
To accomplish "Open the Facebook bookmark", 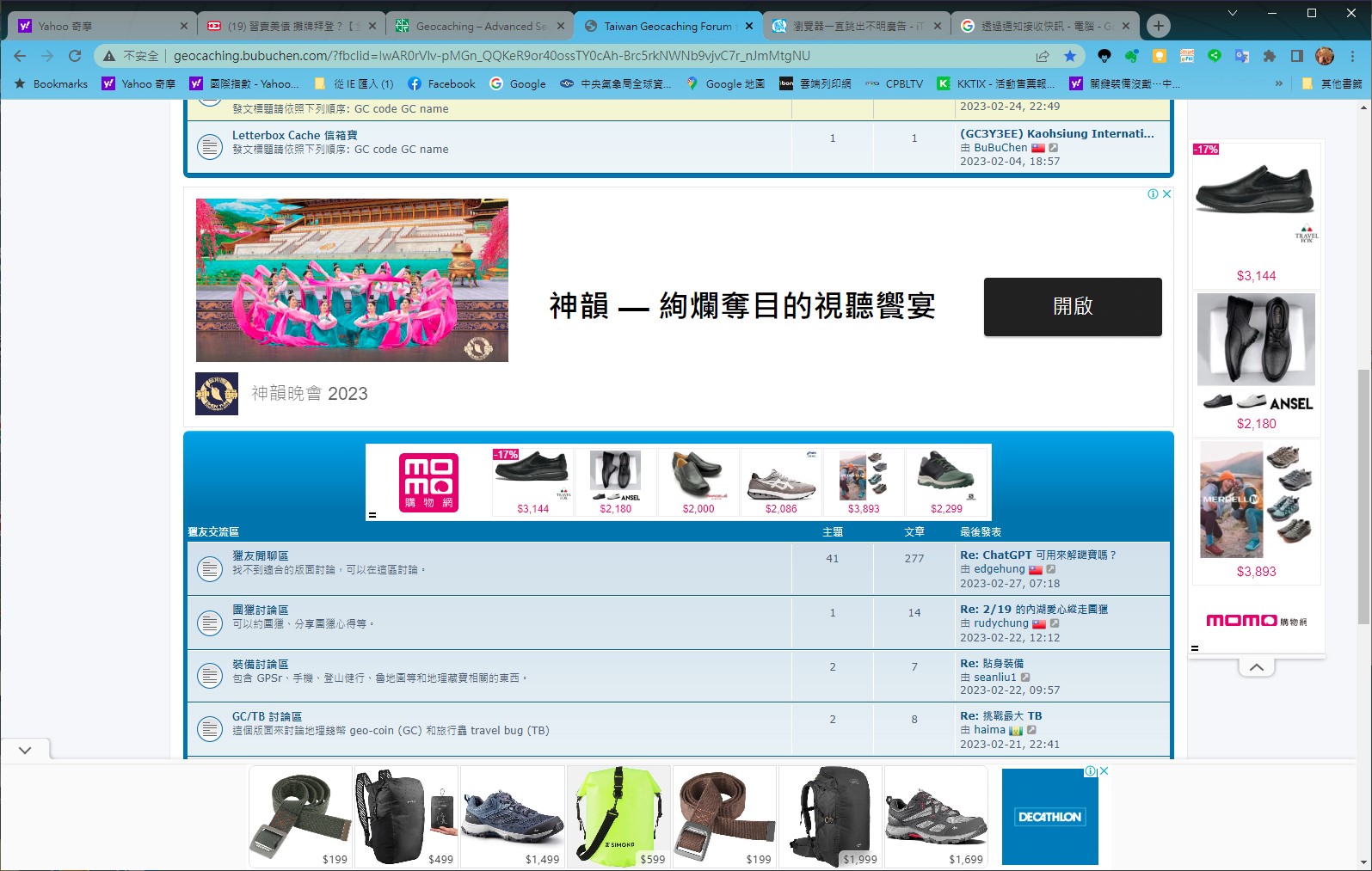I will click(x=441, y=83).
